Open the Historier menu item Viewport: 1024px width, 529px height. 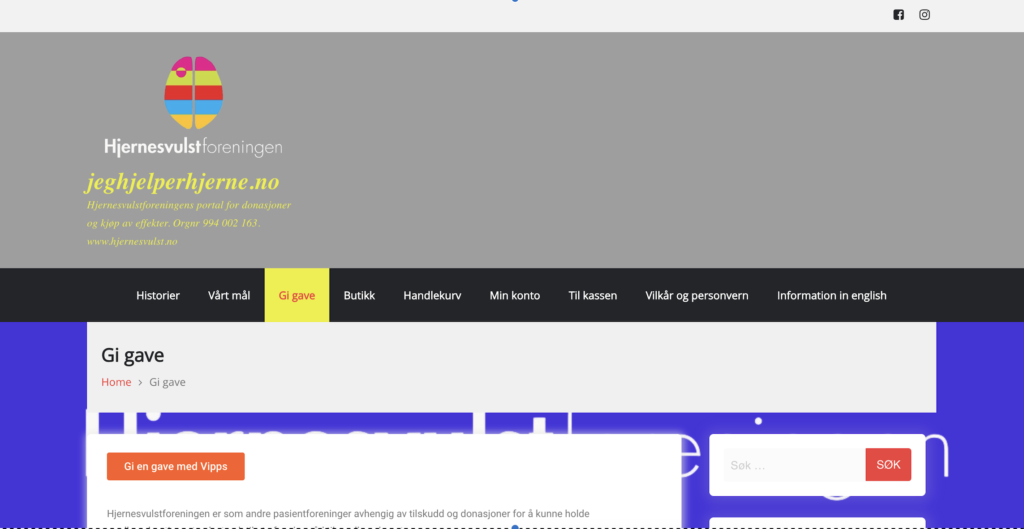158,295
